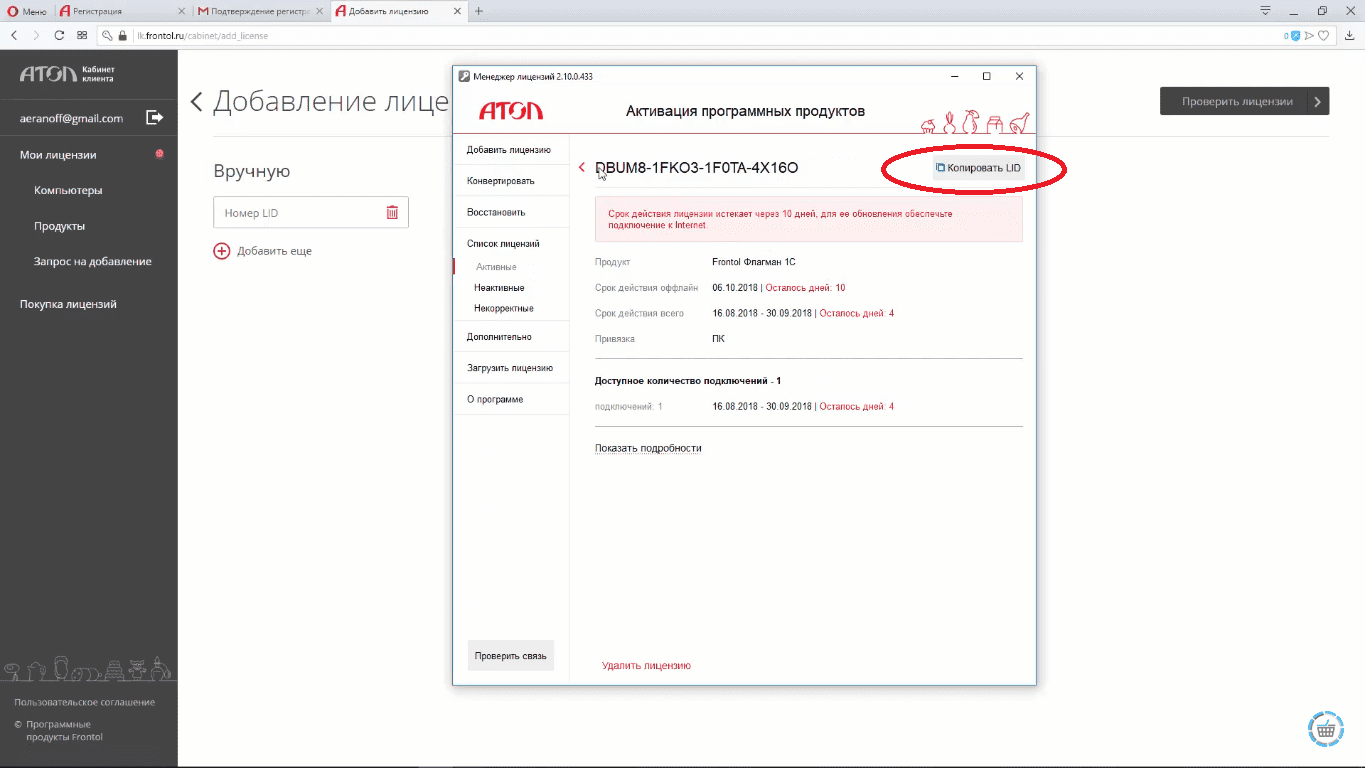Image resolution: width=1366 pixels, height=768 pixels.
Task: Click the trash icon in LID field
Action: [x=392, y=212]
